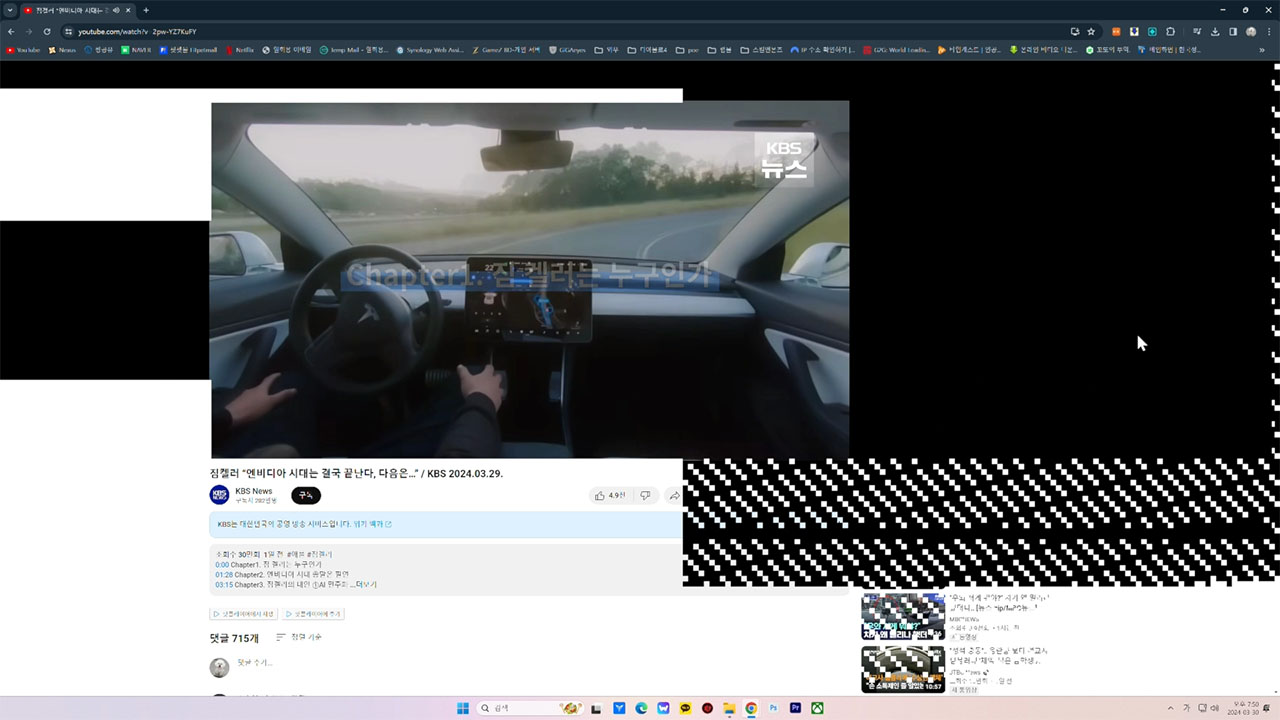Reload the page with the refresh icon
This screenshot has height=720, width=1280.
(x=46, y=31)
